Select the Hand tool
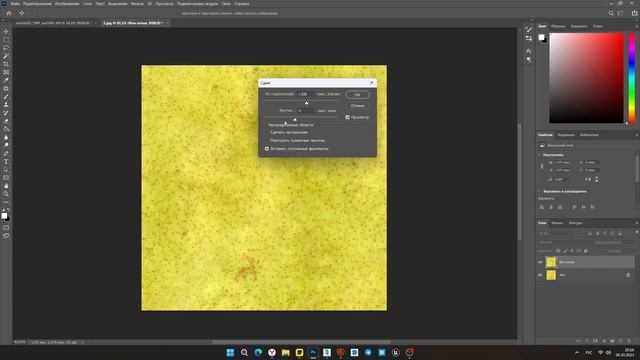640x360 pixels. tap(6, 186)
